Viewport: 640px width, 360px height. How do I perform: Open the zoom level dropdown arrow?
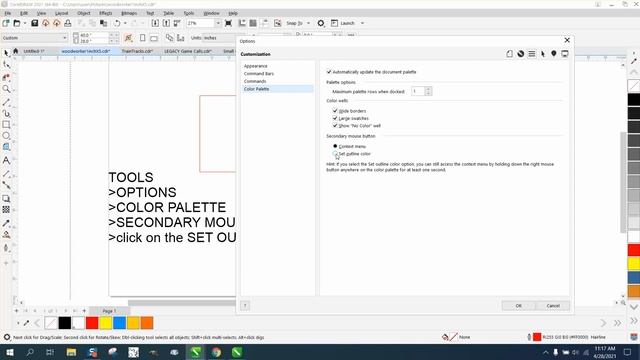tap(218, 23)
